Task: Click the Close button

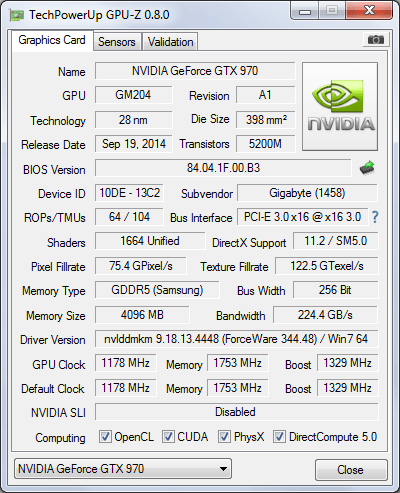Action: [x=351, y=470]
